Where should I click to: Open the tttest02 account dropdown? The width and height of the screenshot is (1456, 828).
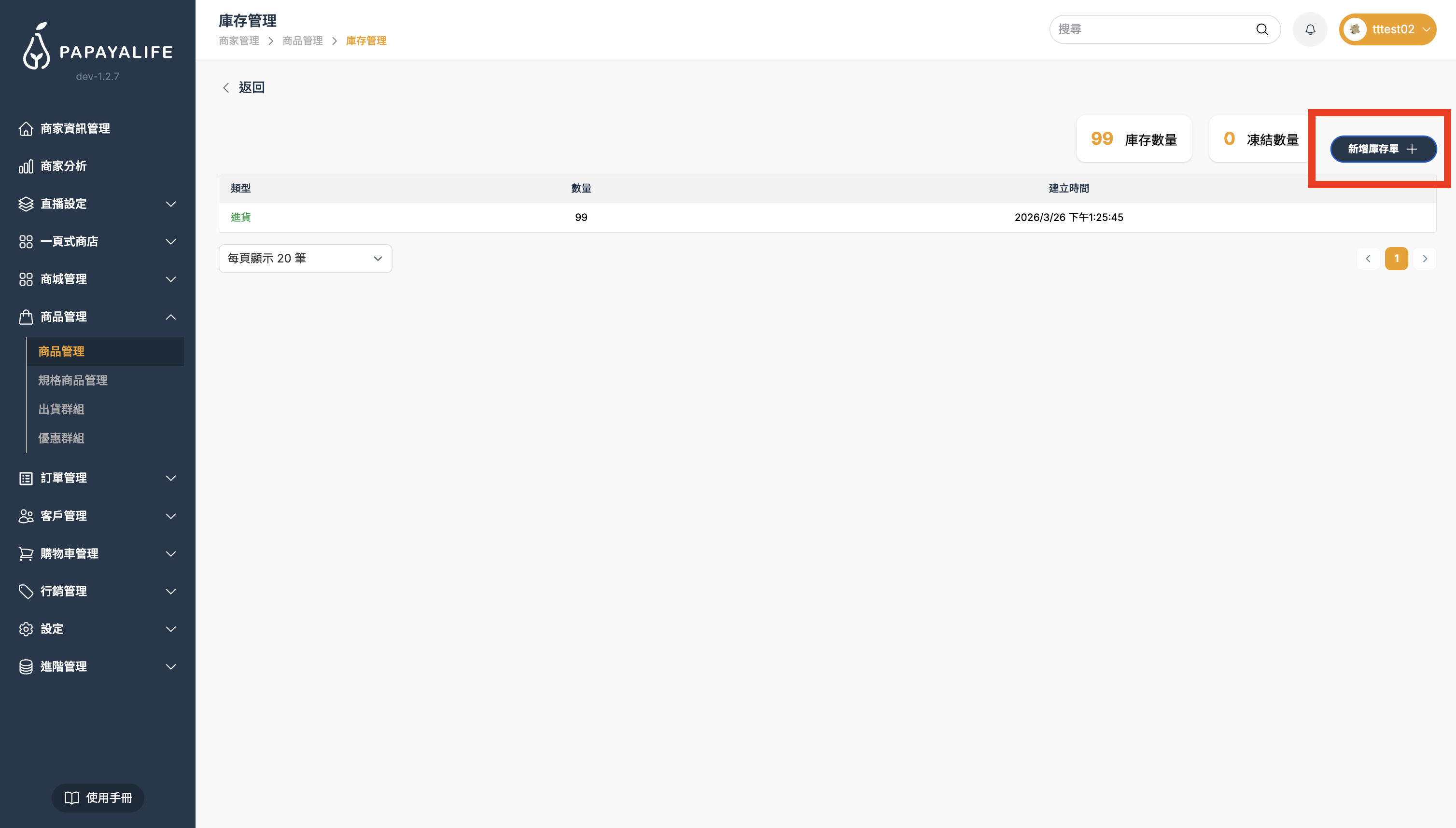pos(1426,29)
